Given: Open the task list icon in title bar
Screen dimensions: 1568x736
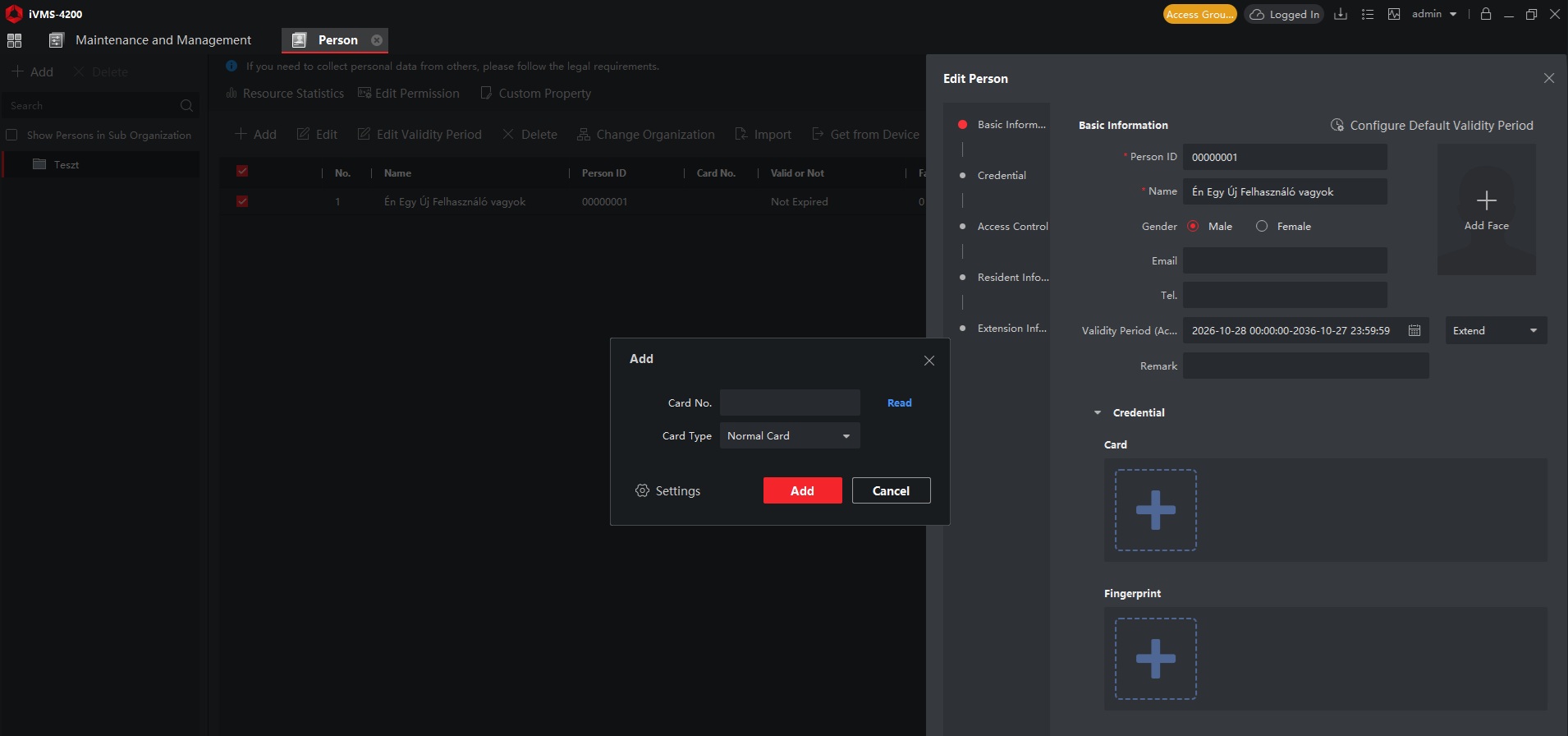Looking at the screenshot, I should click(1368, 14).
